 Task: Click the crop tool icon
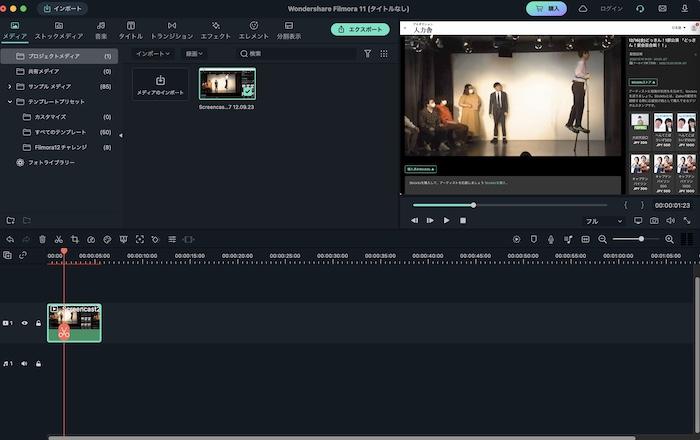(75, 240)
